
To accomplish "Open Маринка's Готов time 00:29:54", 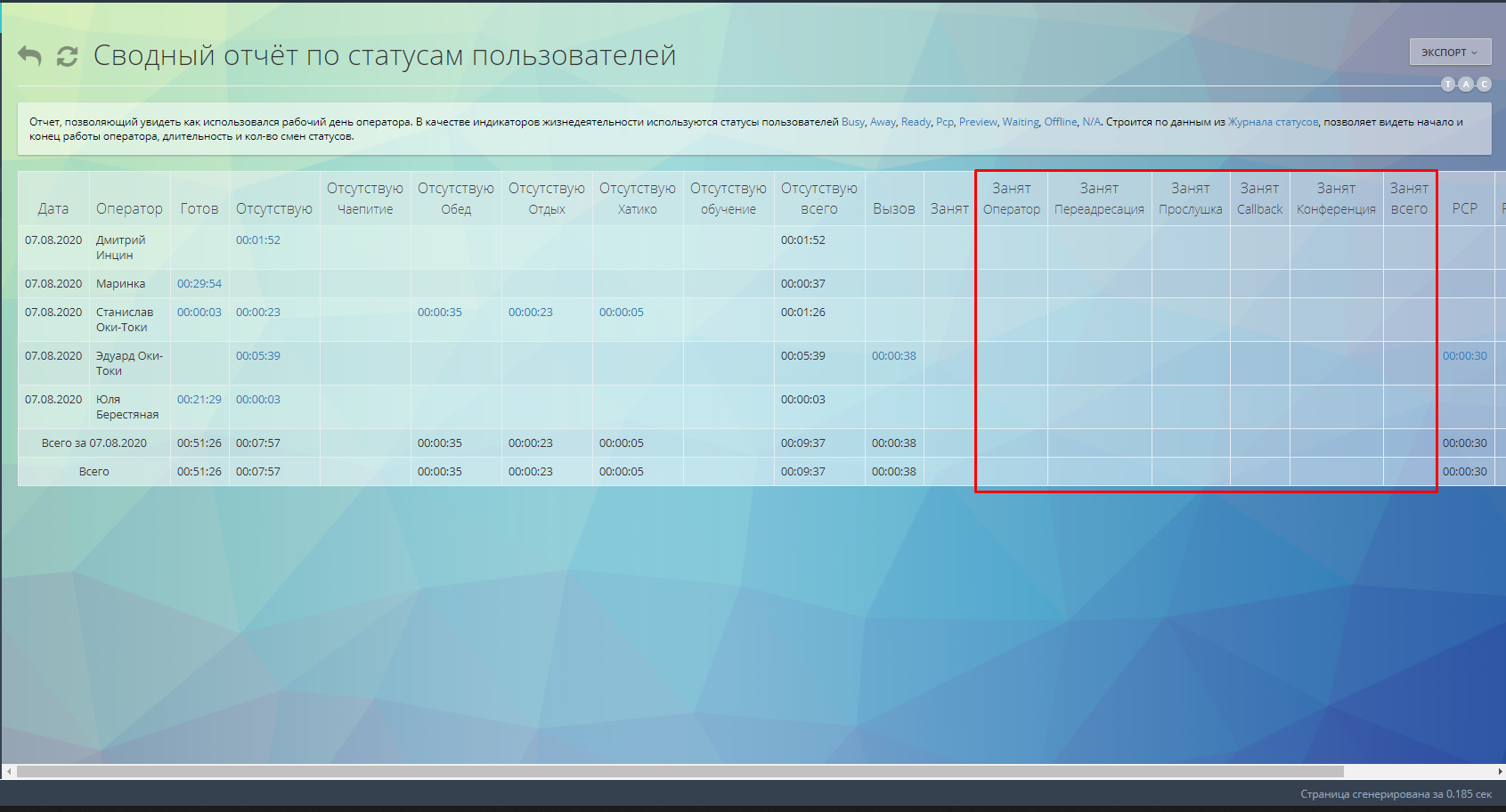I will (x=199, y=284).
